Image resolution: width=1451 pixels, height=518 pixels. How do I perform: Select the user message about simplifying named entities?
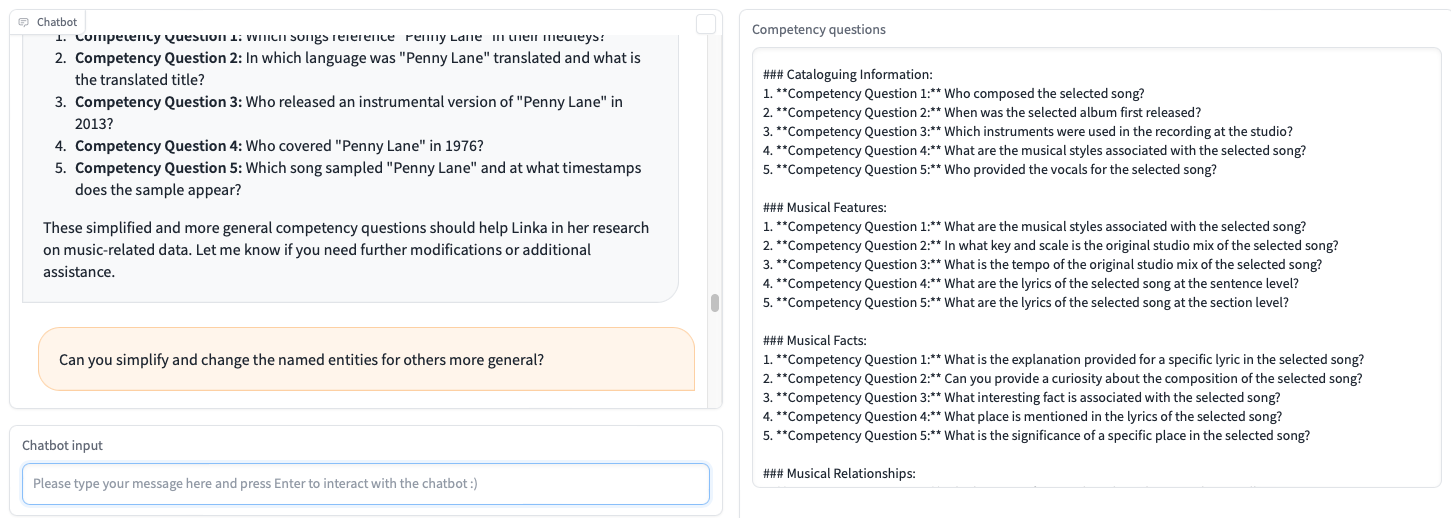(301, 360)
